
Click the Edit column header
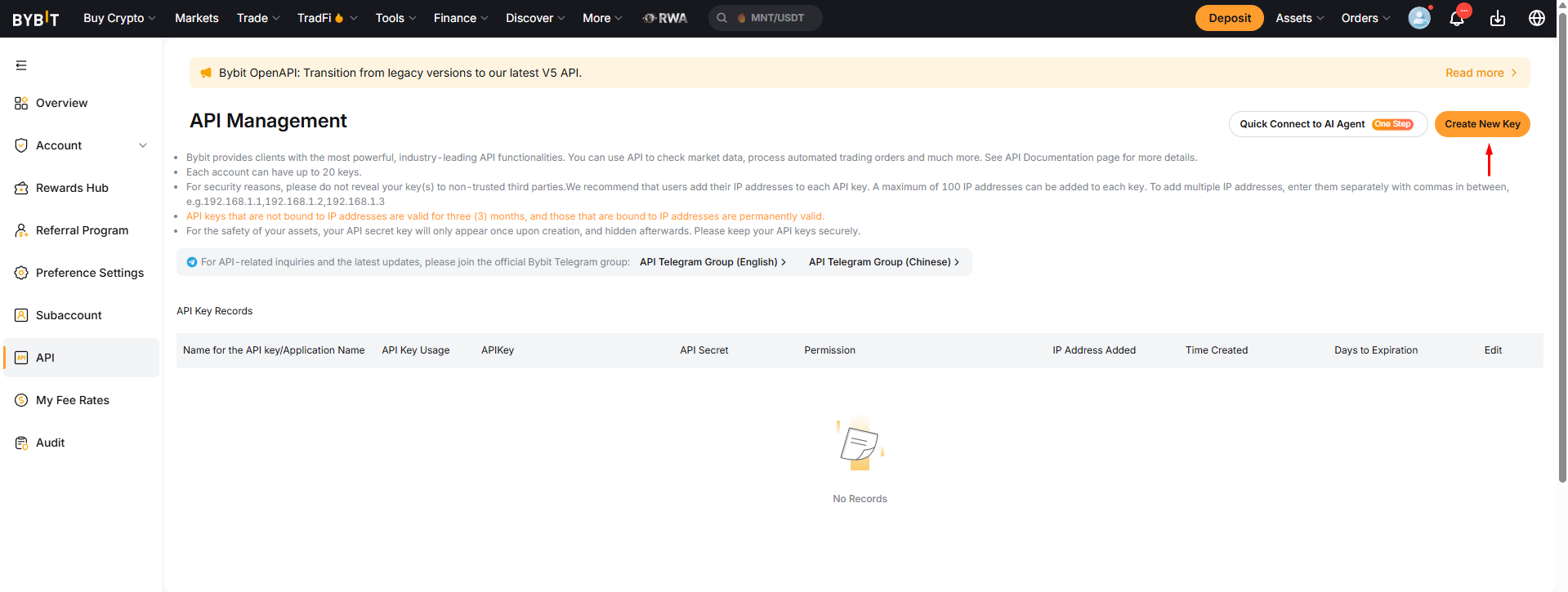(x=1493, y=350)
